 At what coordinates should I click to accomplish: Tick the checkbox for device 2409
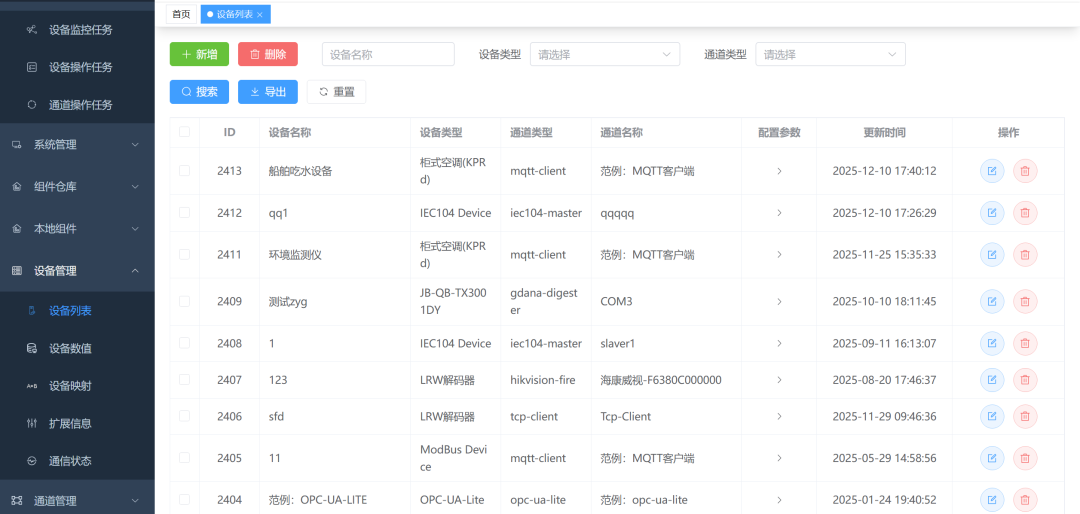click(184, 301)
